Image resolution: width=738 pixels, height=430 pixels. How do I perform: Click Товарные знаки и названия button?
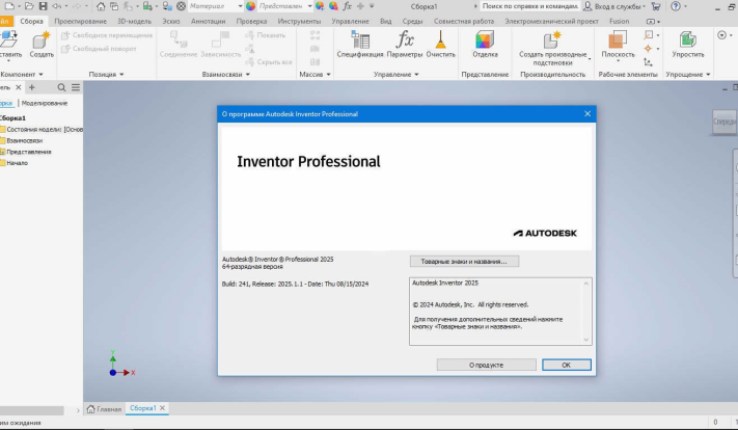tap(464, 261)
